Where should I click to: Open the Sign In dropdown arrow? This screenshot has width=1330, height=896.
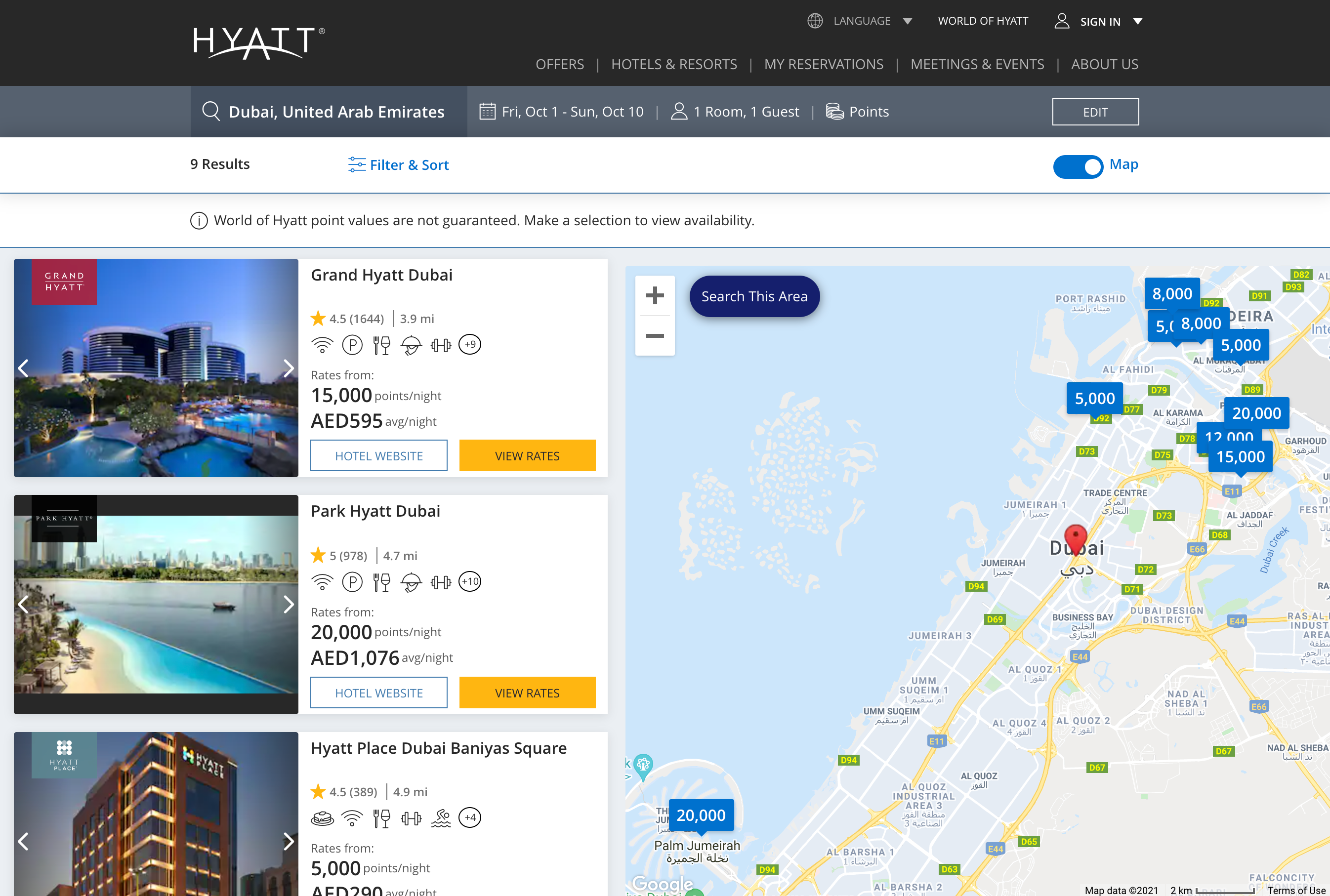pyautogui.click(x=1137, y=21)
